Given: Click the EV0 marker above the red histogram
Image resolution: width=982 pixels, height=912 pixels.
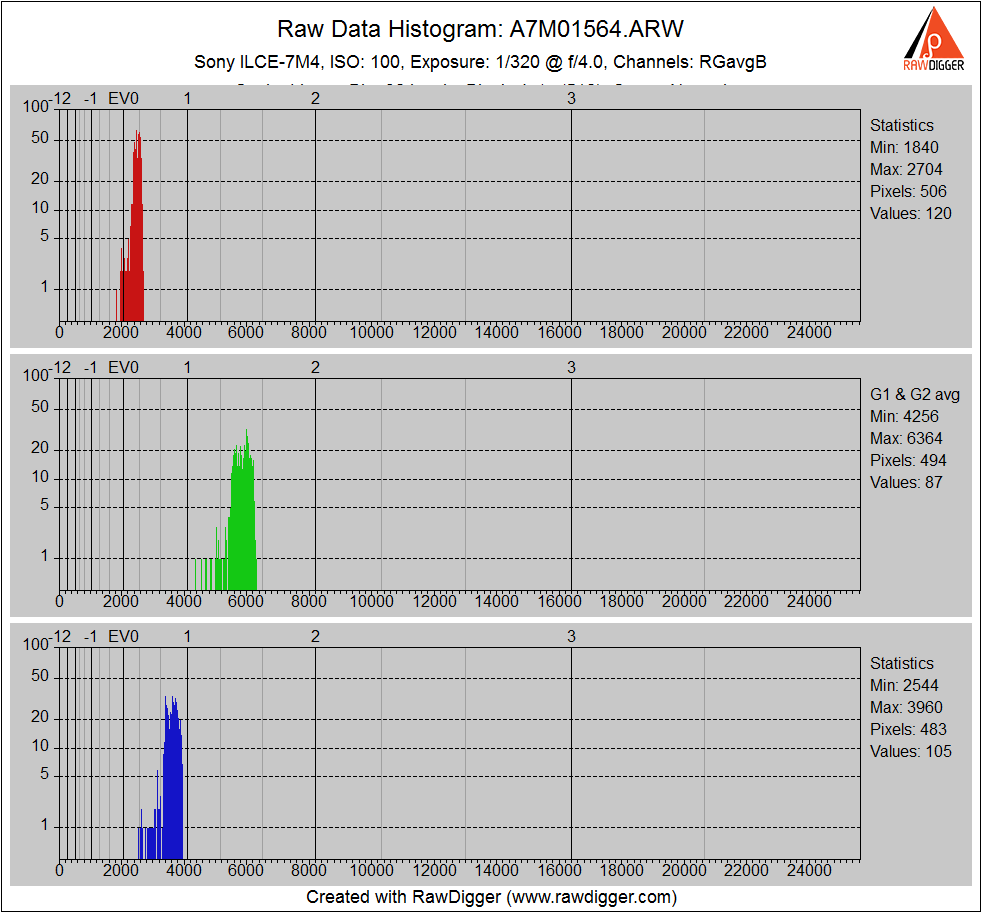Looking at the screenshot, I should [x=123, y=98].
